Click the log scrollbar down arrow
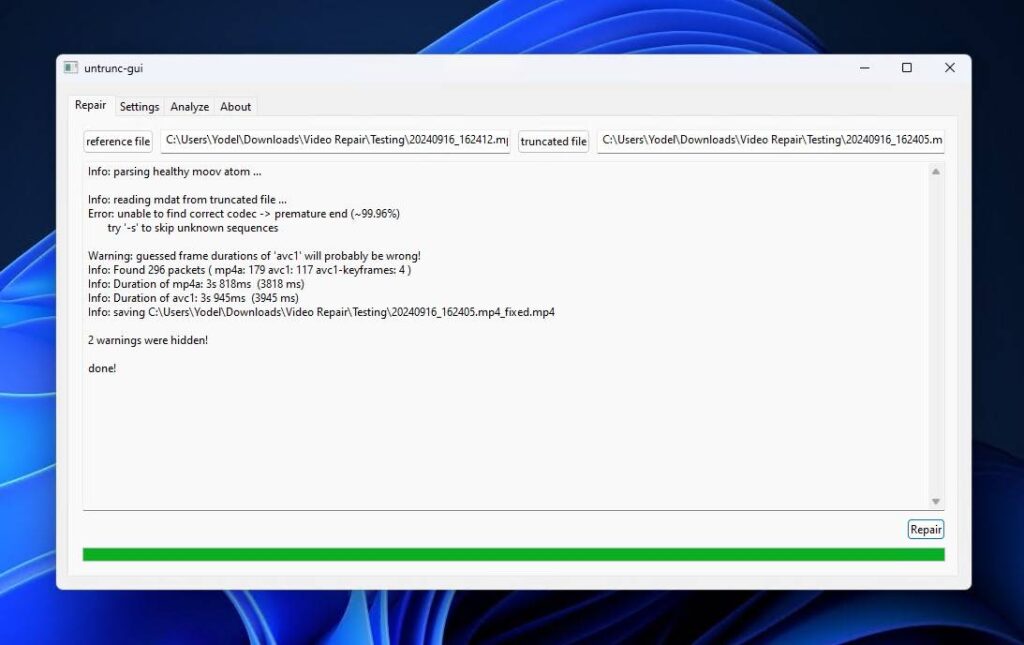This screenshot has width=1024, height=645. 937,500
